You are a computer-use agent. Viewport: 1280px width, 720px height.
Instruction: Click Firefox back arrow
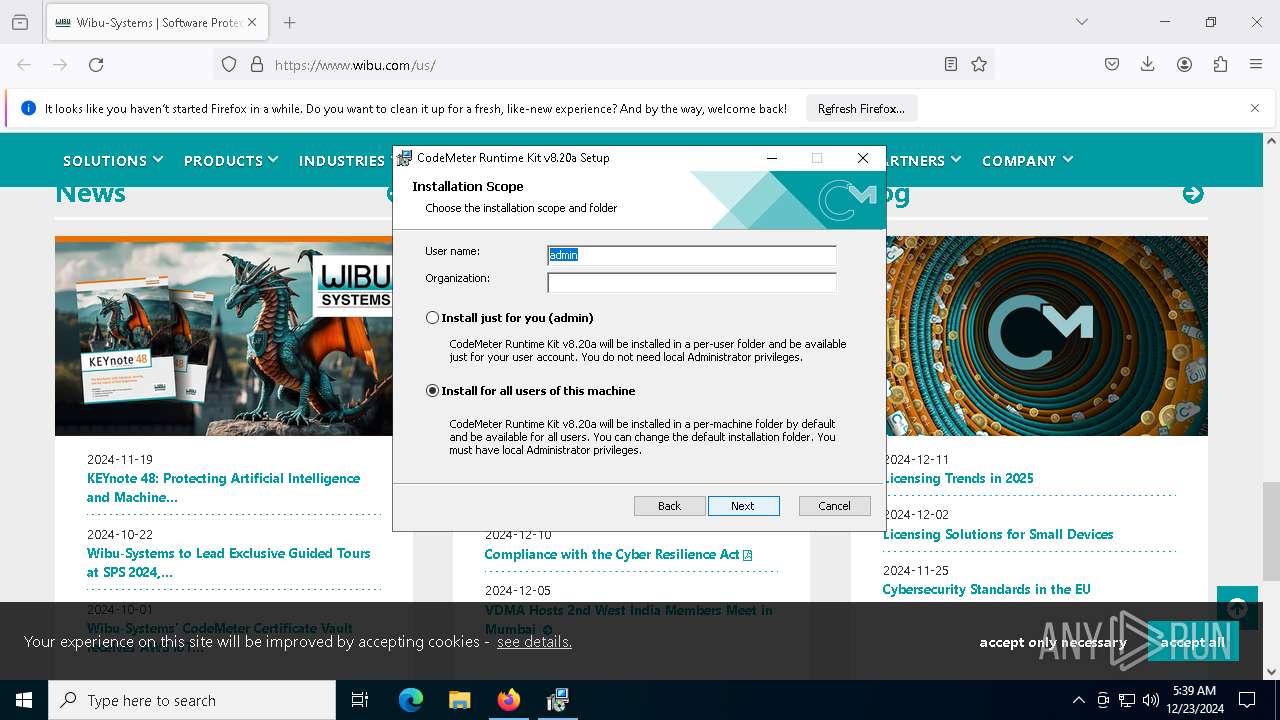(24, 64)
